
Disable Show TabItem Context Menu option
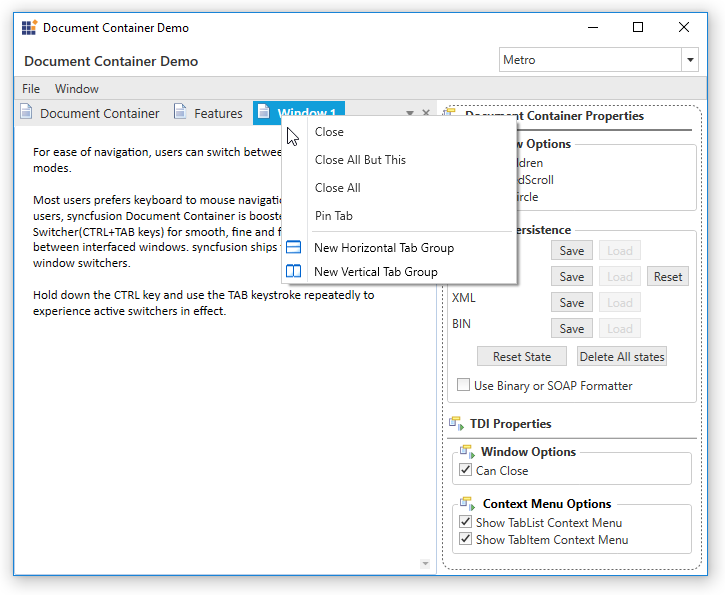pyautogui.click(x=465, y=539)
